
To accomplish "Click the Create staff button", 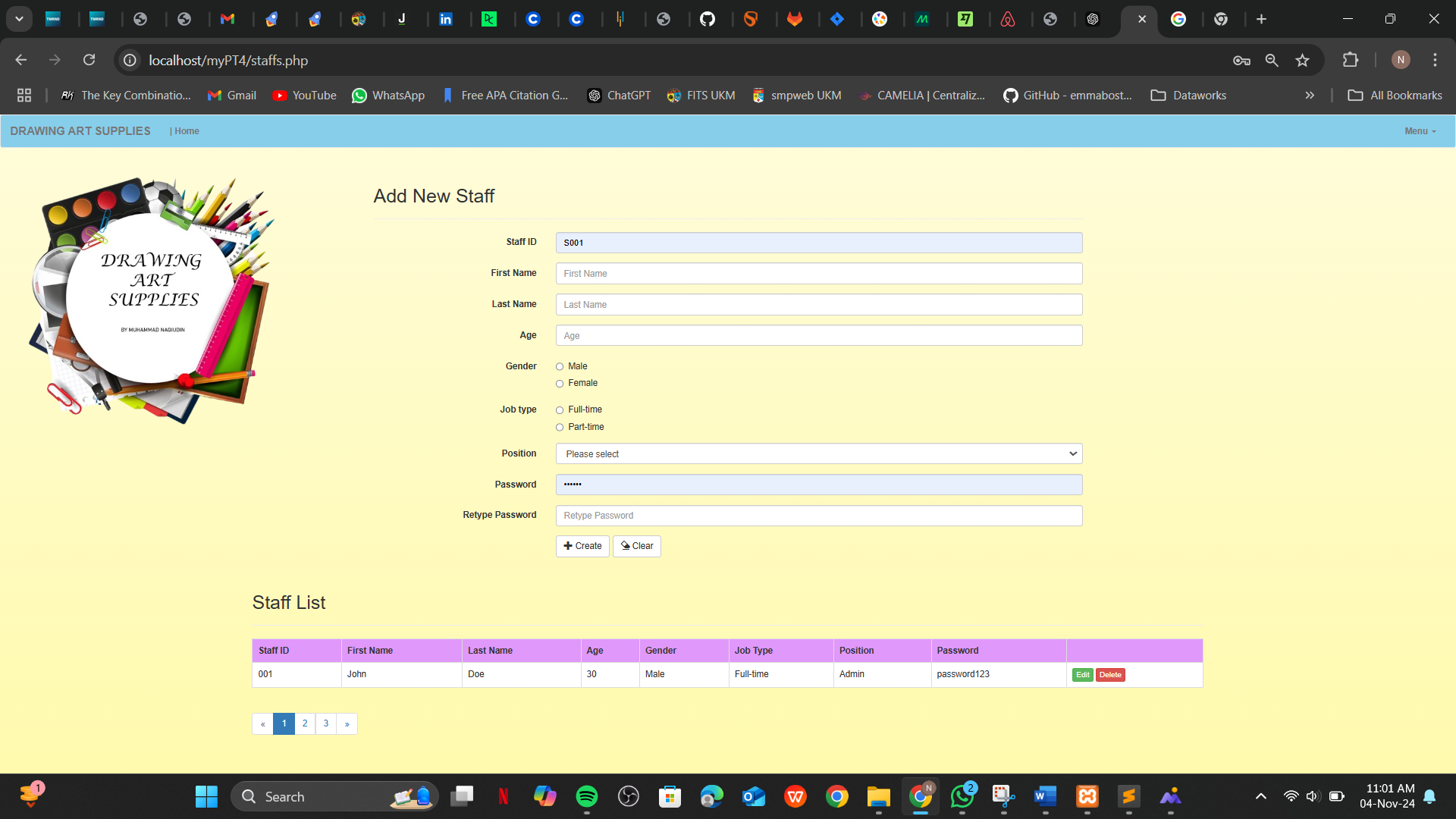I will click(x=582, y=546).
